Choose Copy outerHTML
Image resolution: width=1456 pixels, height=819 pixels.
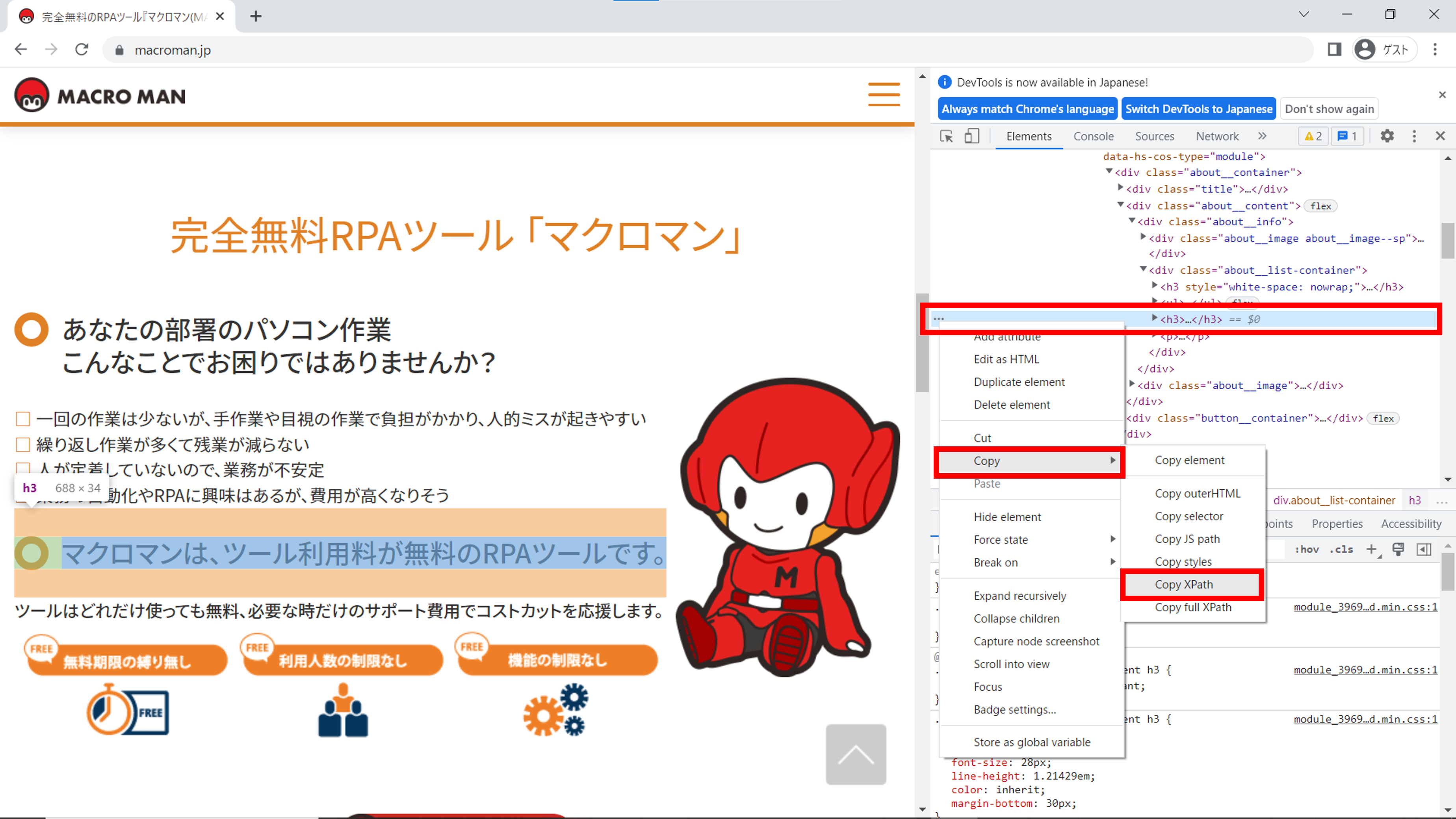pos(1192,494)
